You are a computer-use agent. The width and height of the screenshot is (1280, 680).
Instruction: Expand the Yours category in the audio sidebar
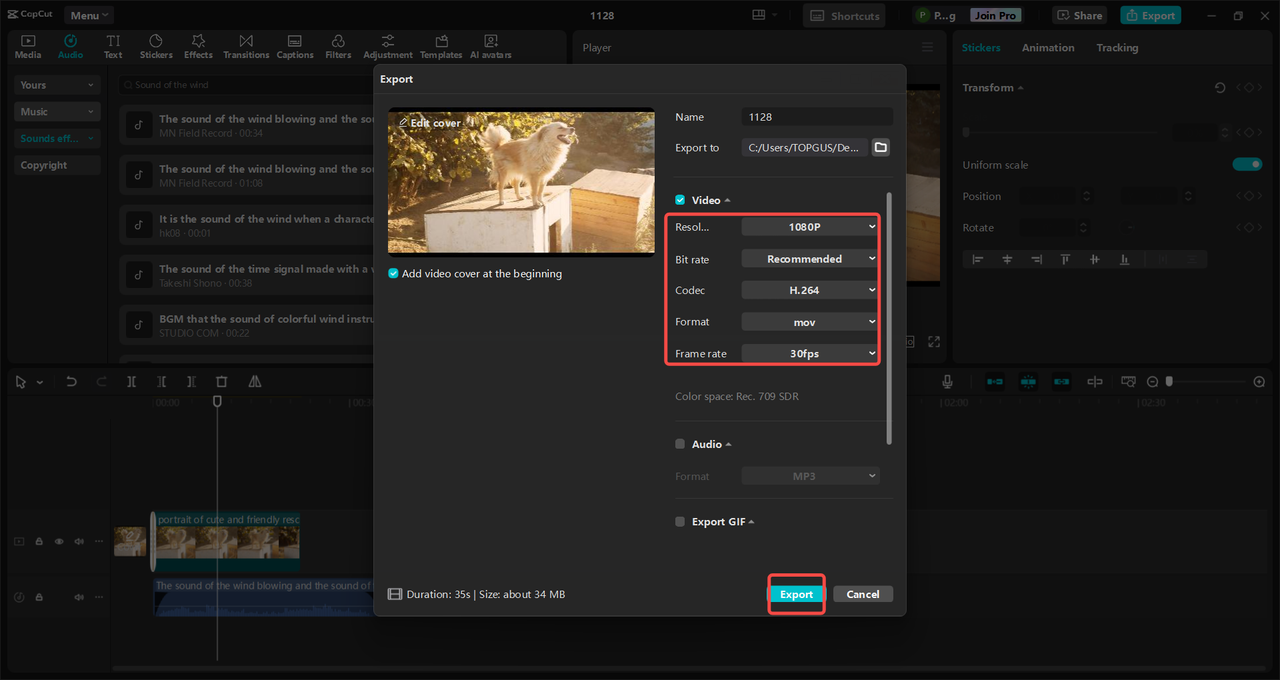(x=58, y=85)
